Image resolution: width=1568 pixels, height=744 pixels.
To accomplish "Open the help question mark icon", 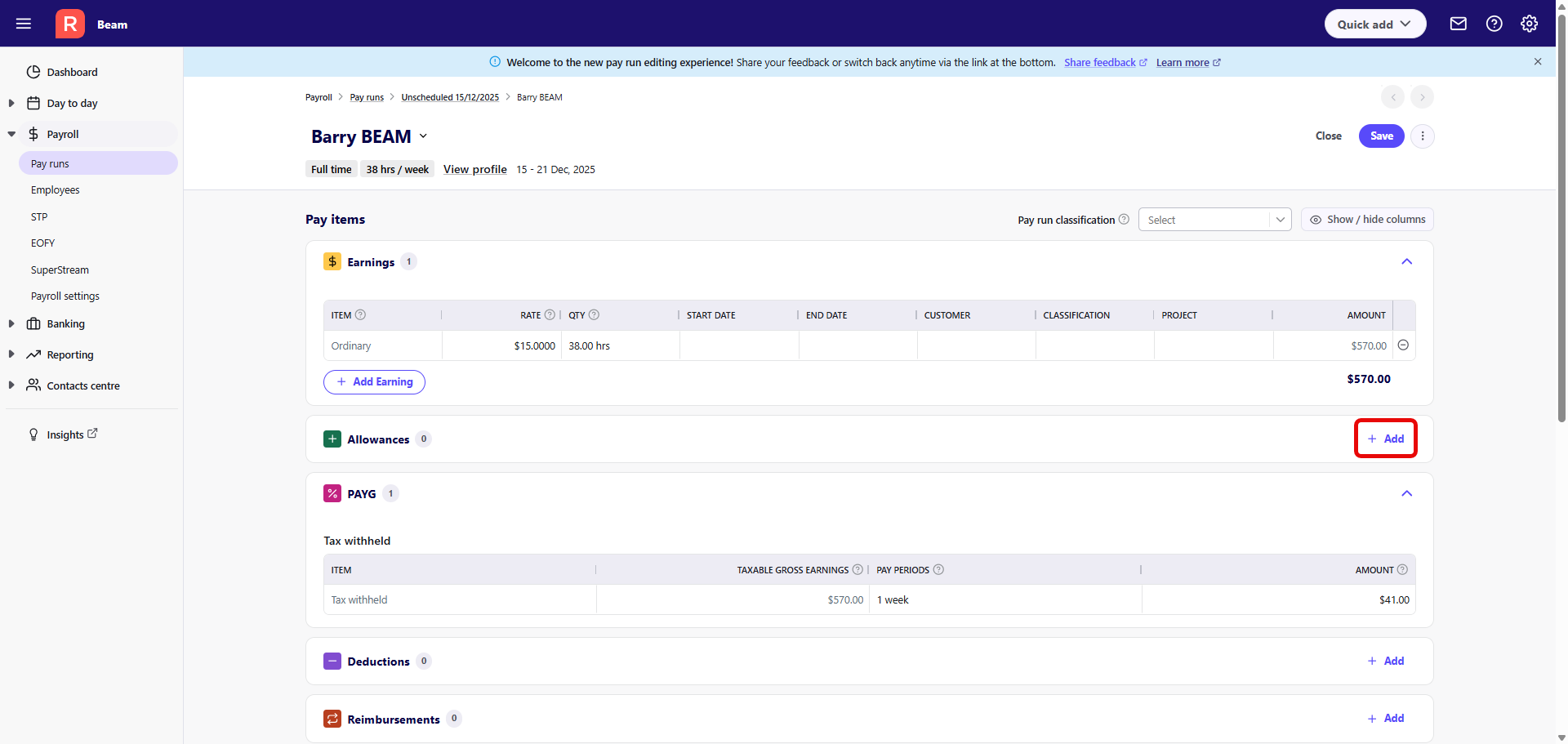I will [x=1494, y=24].
